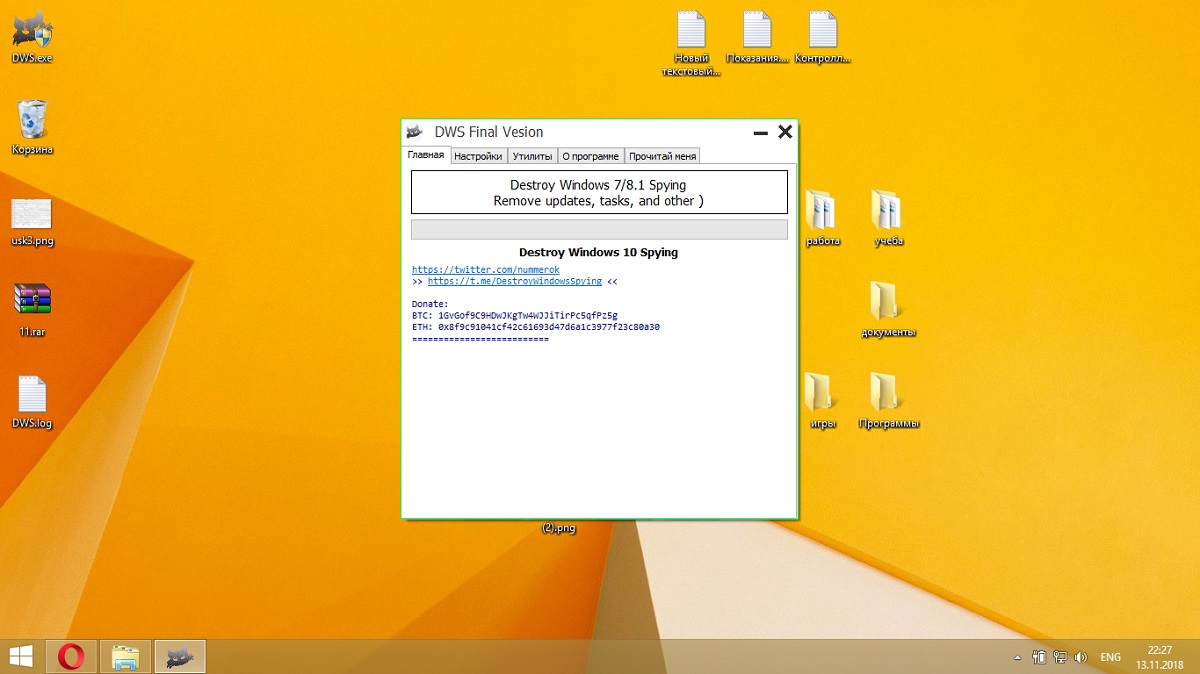Select the Показания text file icon

[x=757, y=37]
